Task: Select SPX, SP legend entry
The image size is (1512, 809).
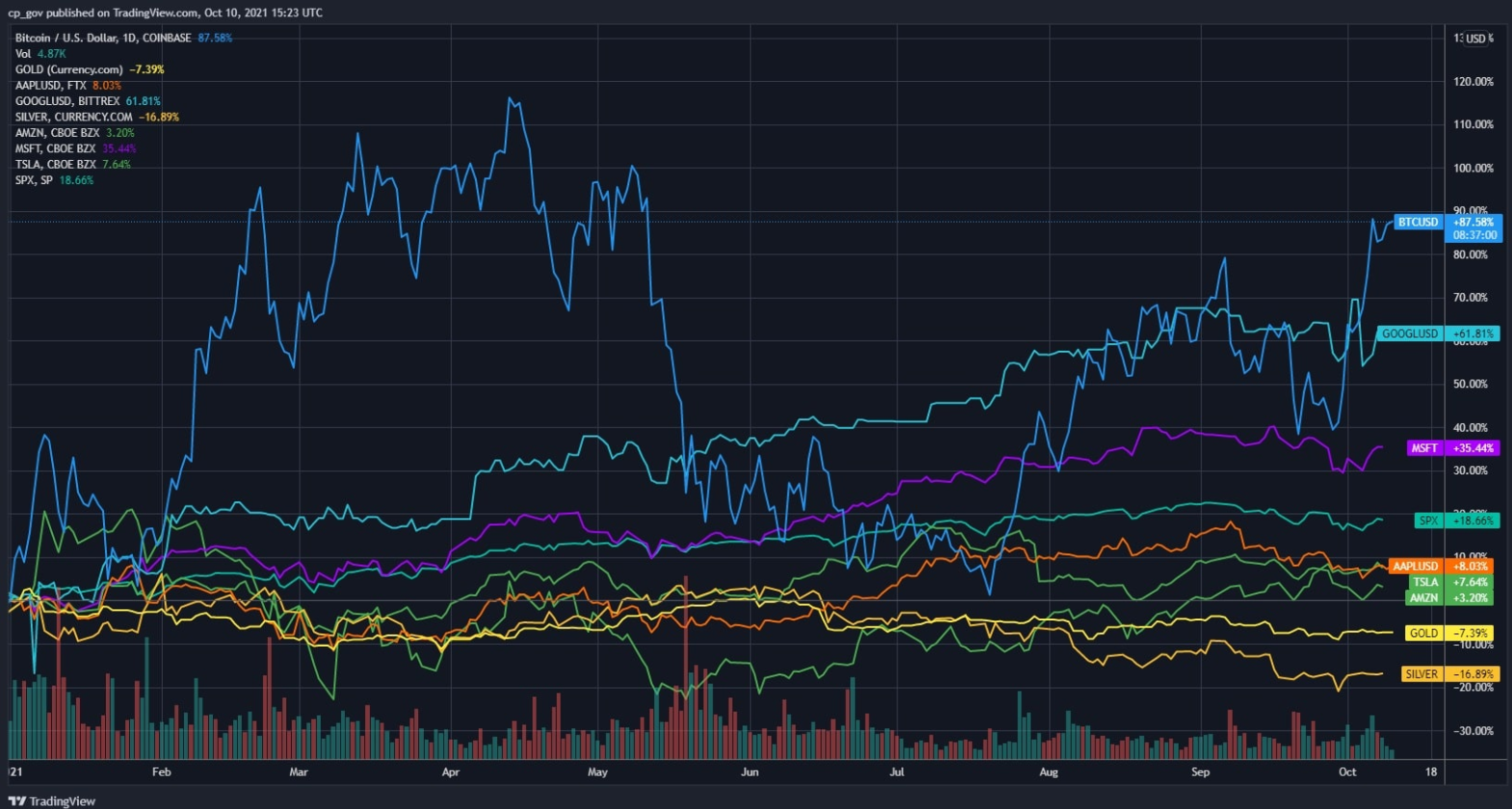Action: tap(35, 180)
